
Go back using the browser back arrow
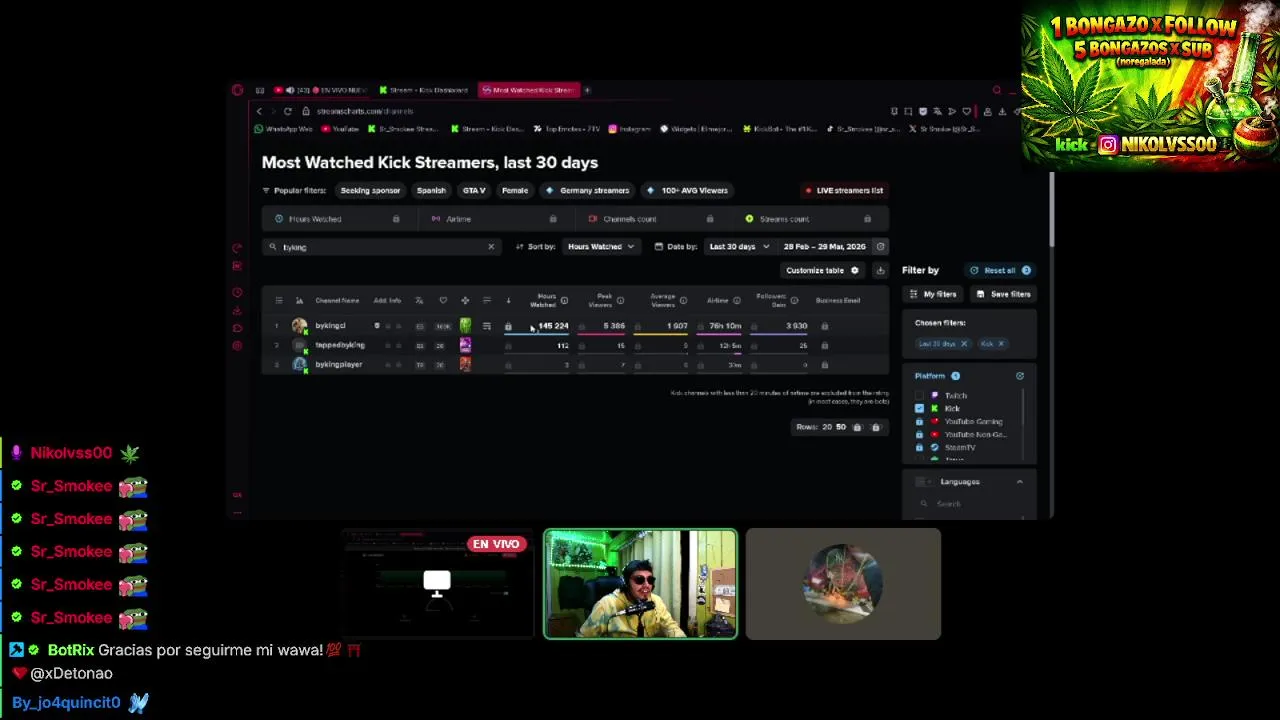(x=259, y=111)
